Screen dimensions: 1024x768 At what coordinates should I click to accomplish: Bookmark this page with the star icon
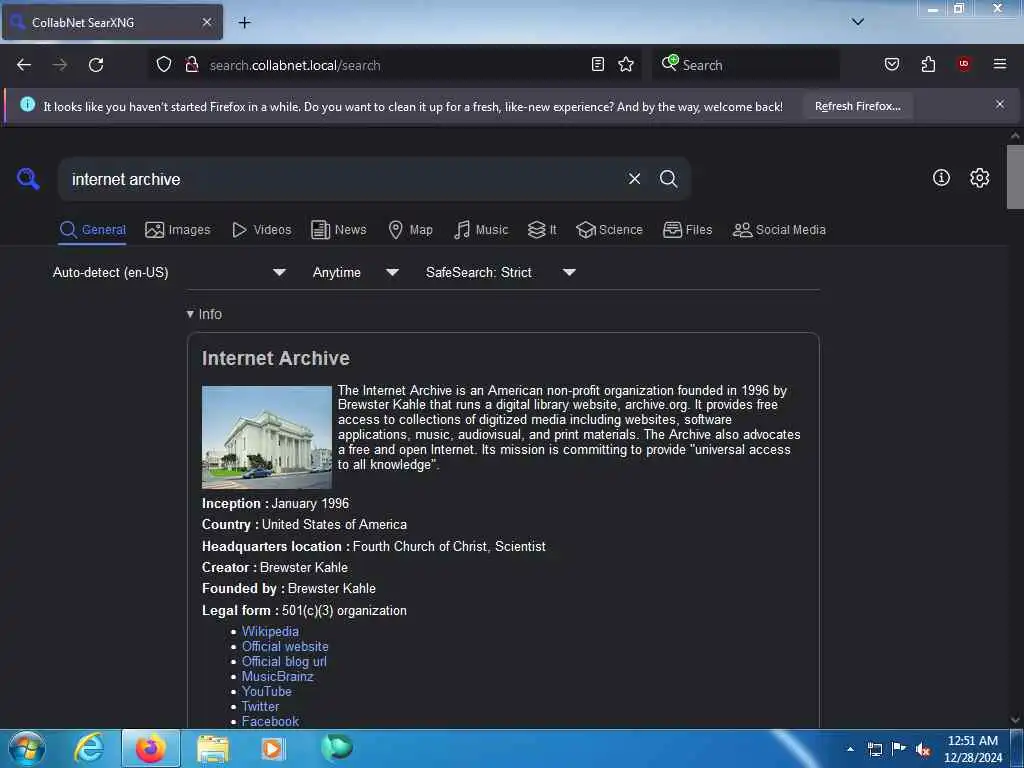(626, 64)
